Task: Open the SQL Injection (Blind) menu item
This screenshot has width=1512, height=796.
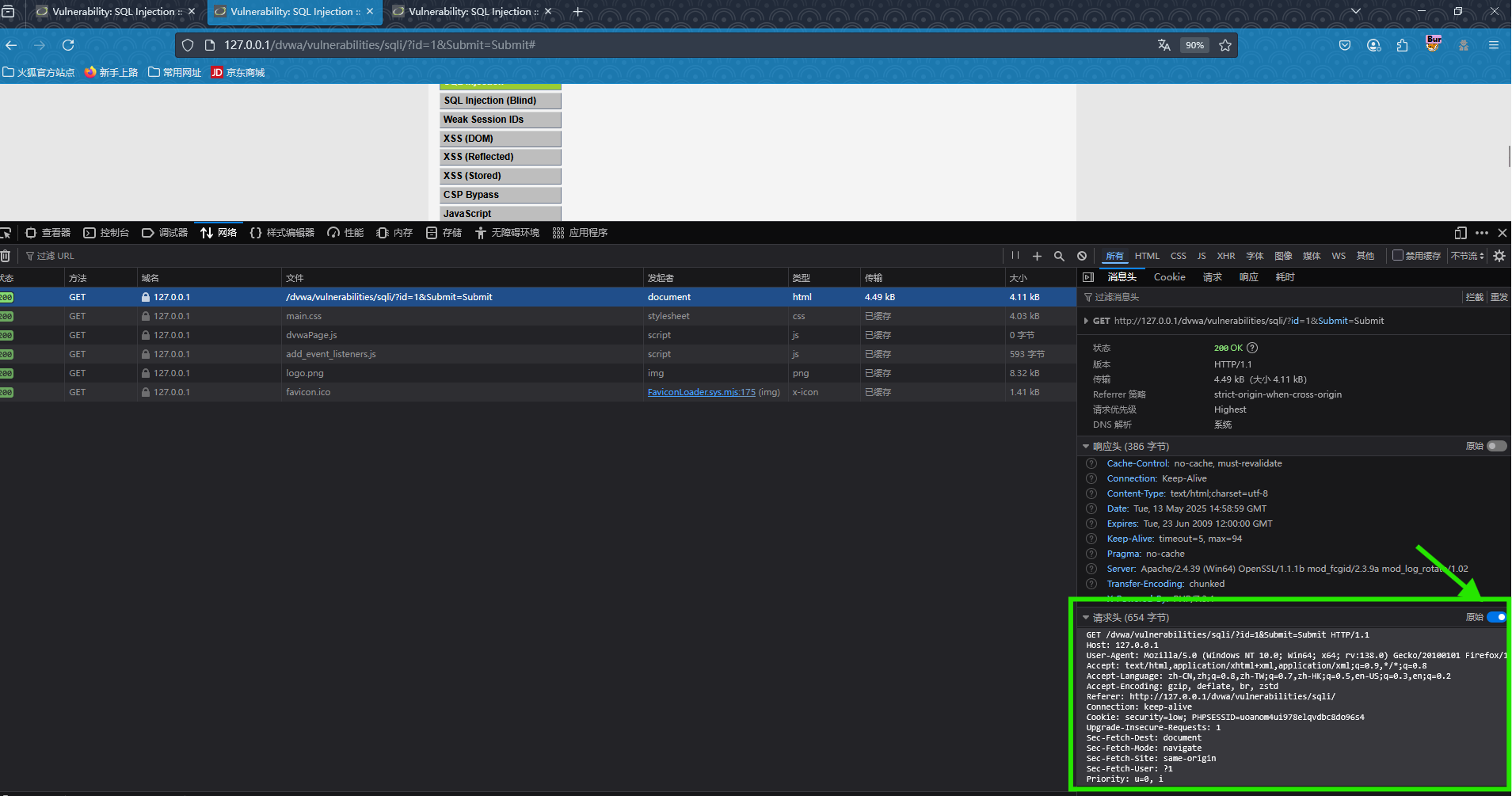Action: coord(501,101)
